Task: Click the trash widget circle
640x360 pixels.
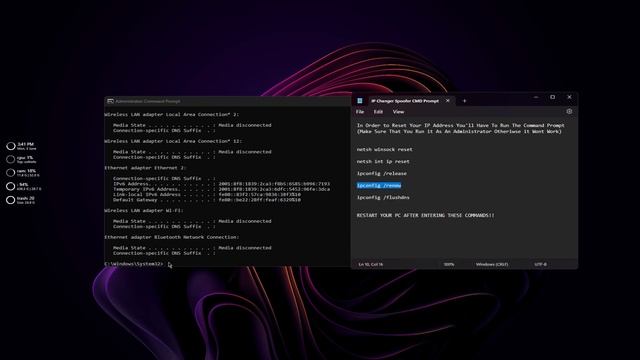Action: click(11, 200)
